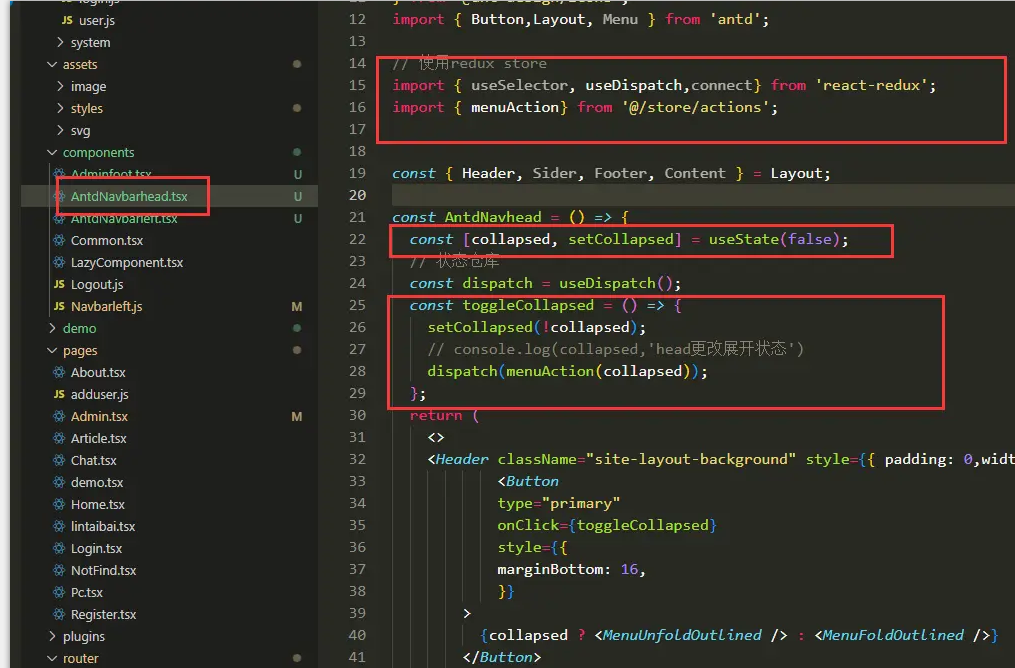Image resolution: width=1015 pixels, height=668 pixels.
Task: Open Register.tsx file
Action: [x=104, y=615]
